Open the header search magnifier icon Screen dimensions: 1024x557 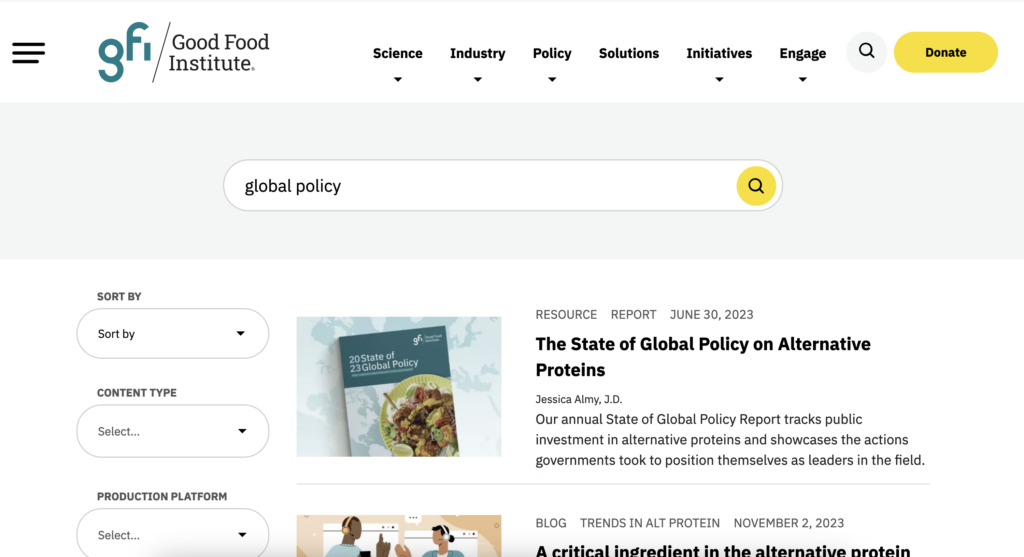coord(866,52)
